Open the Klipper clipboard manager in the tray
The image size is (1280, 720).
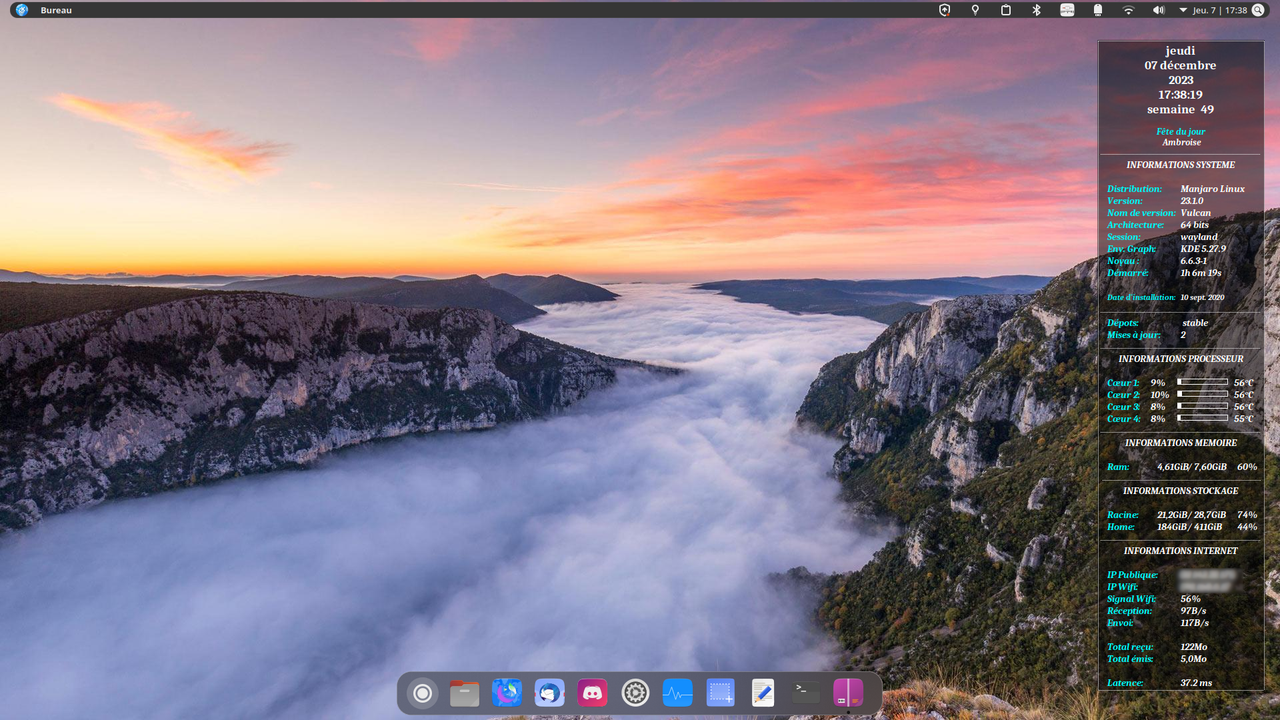(x=1006, y=10)
